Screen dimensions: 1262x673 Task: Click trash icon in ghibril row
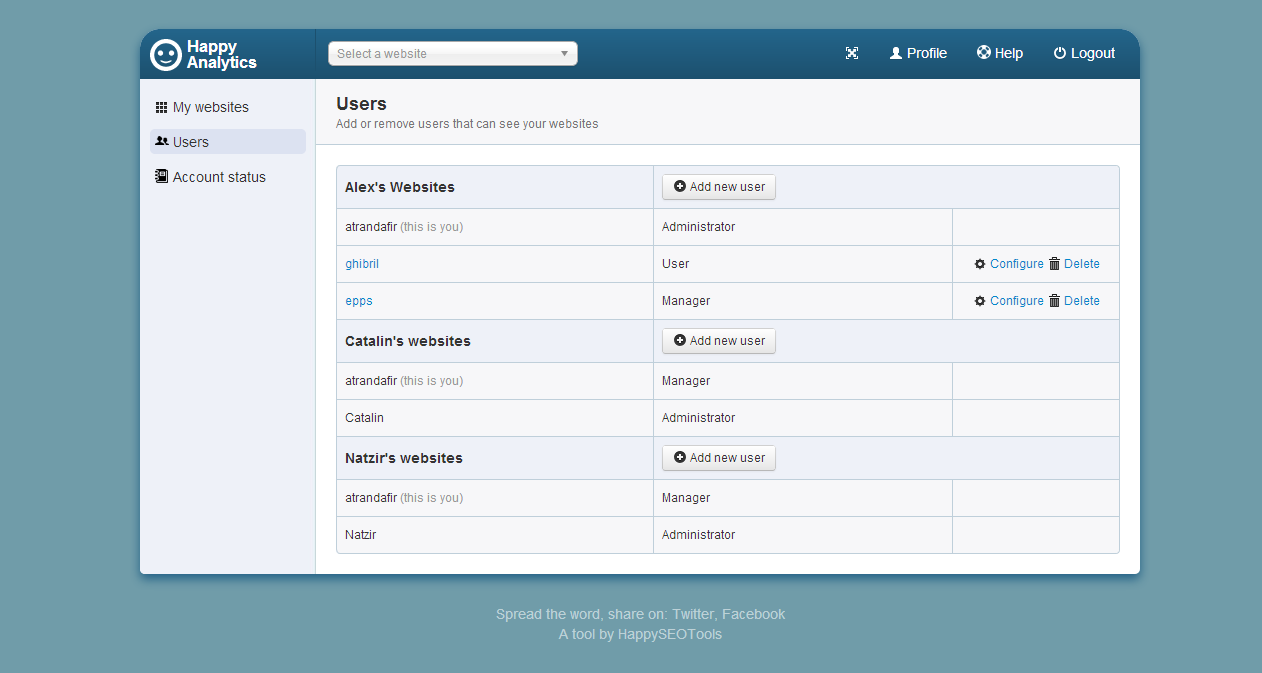click(1054, 264)
